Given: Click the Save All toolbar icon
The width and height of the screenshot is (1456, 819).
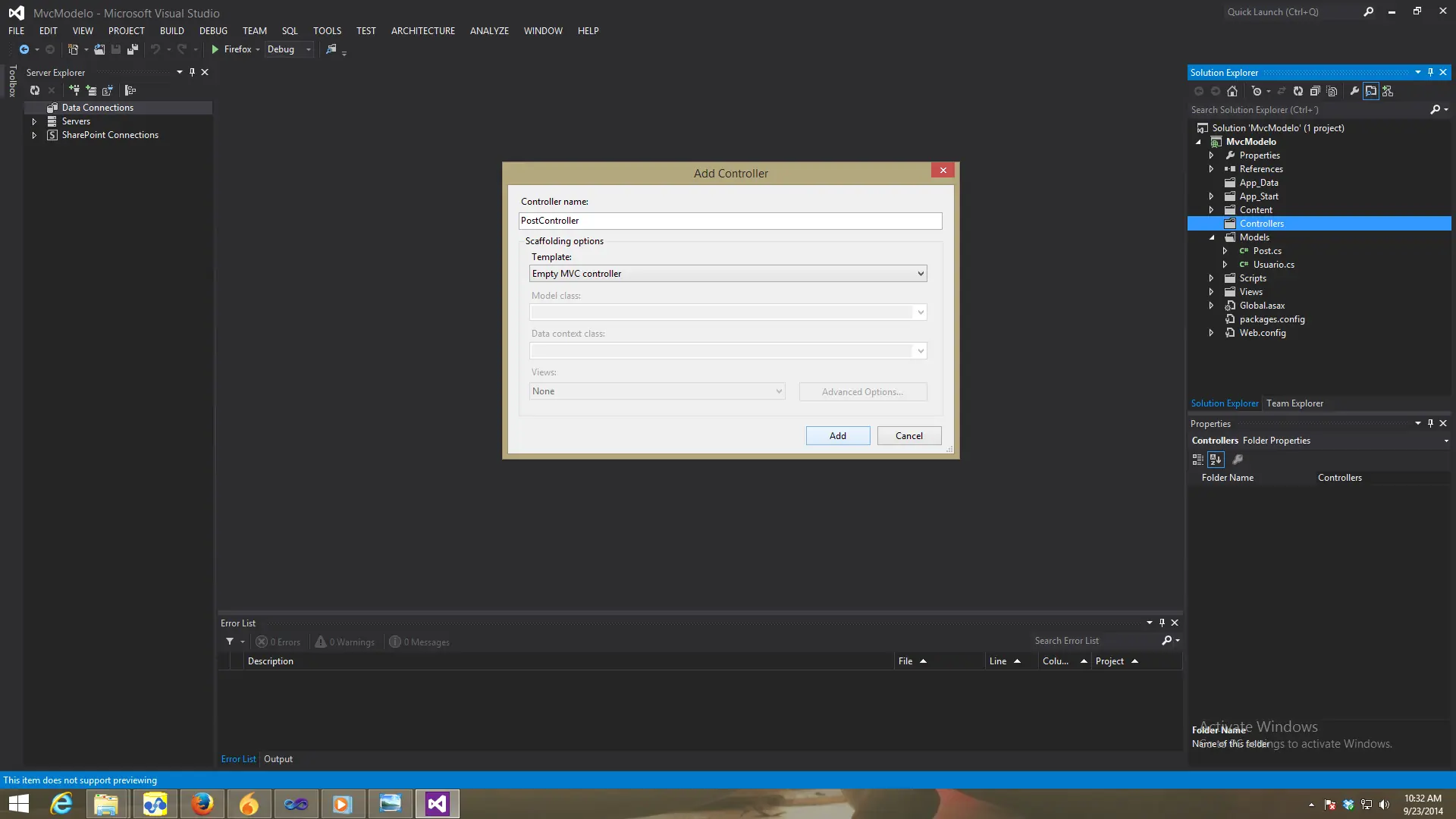Looking at the screenshot, I should 133,49.
